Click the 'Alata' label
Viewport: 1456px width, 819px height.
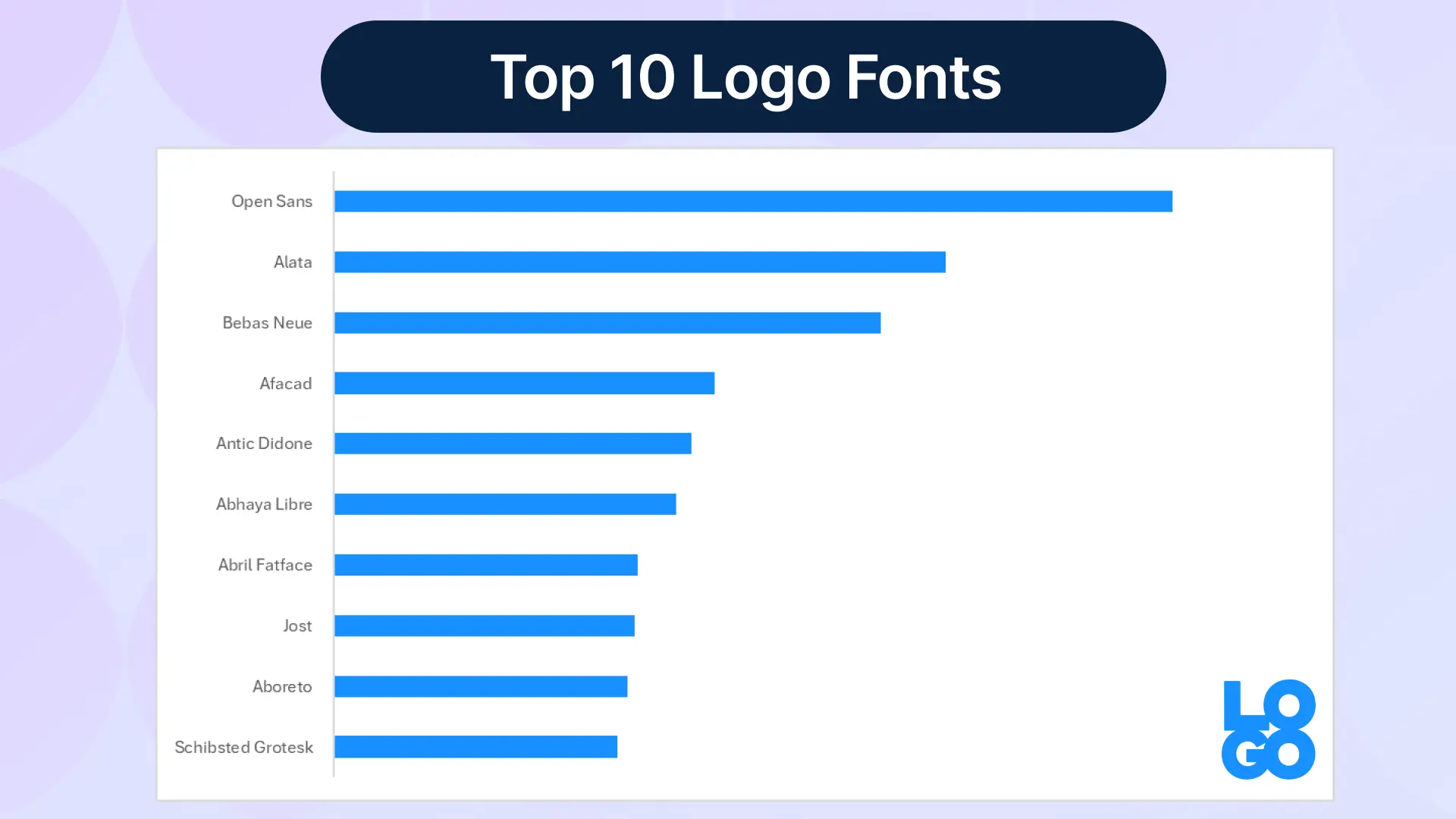point(293,262)
